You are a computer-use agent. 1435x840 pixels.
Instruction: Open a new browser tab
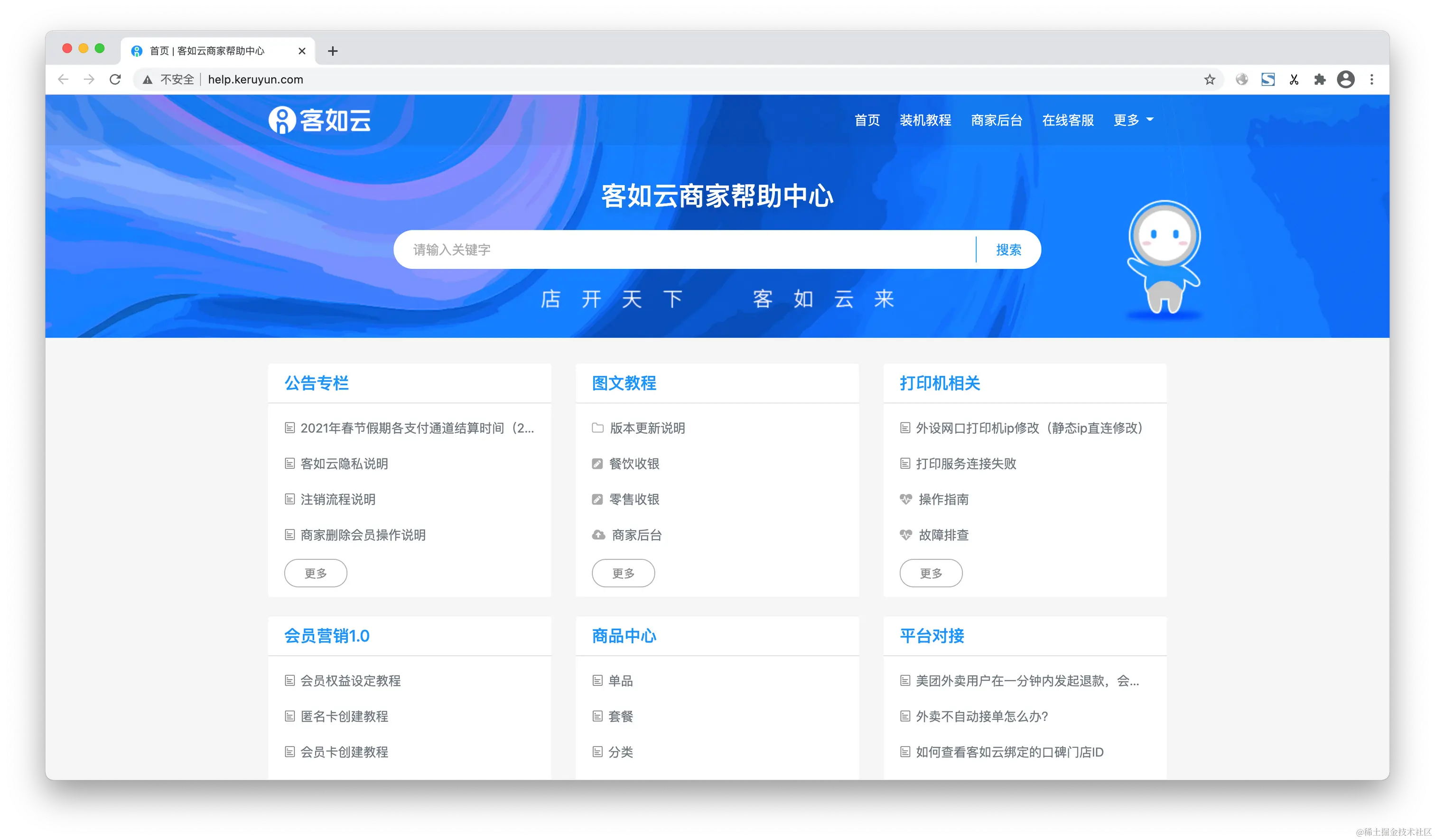pyautogui.click(x=333, y=51)
